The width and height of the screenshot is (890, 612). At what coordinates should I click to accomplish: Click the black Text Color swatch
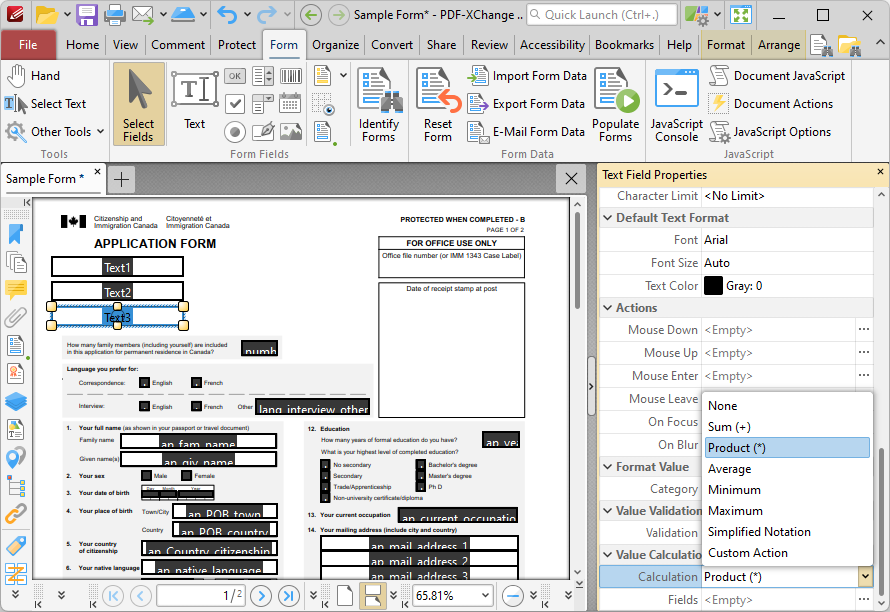713,286
